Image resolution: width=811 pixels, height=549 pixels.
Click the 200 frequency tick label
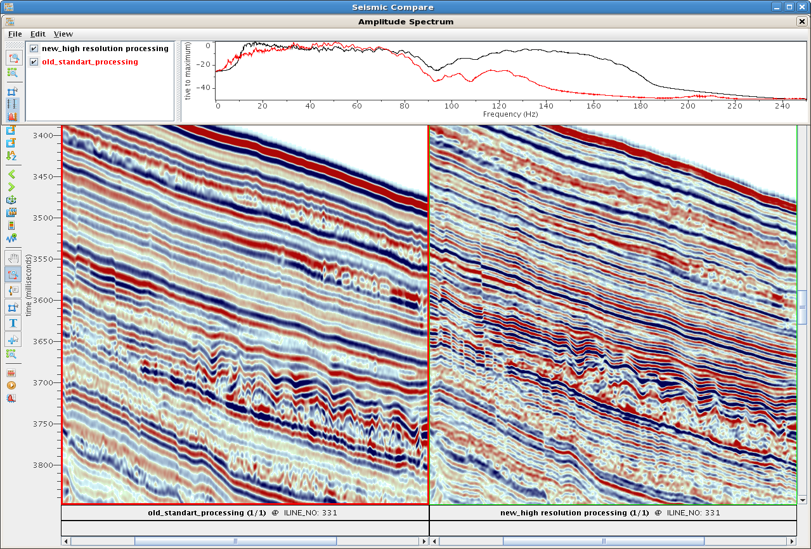coord(688,106)
